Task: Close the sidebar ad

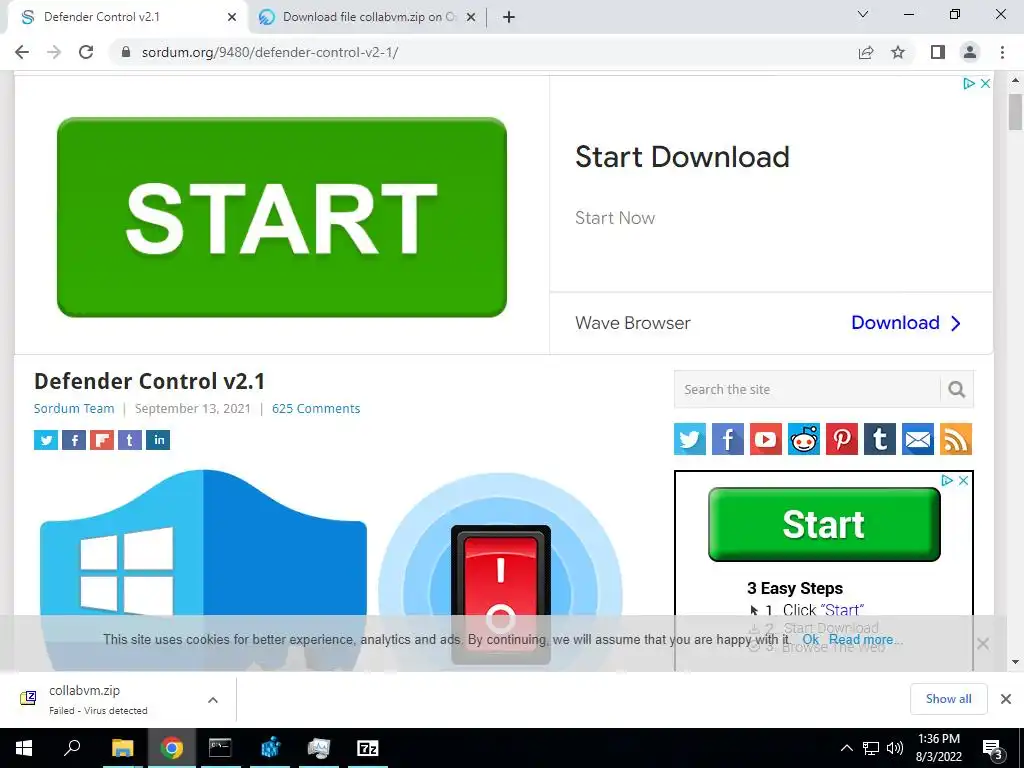Action: pyautogui.click(x=963, y=481)
